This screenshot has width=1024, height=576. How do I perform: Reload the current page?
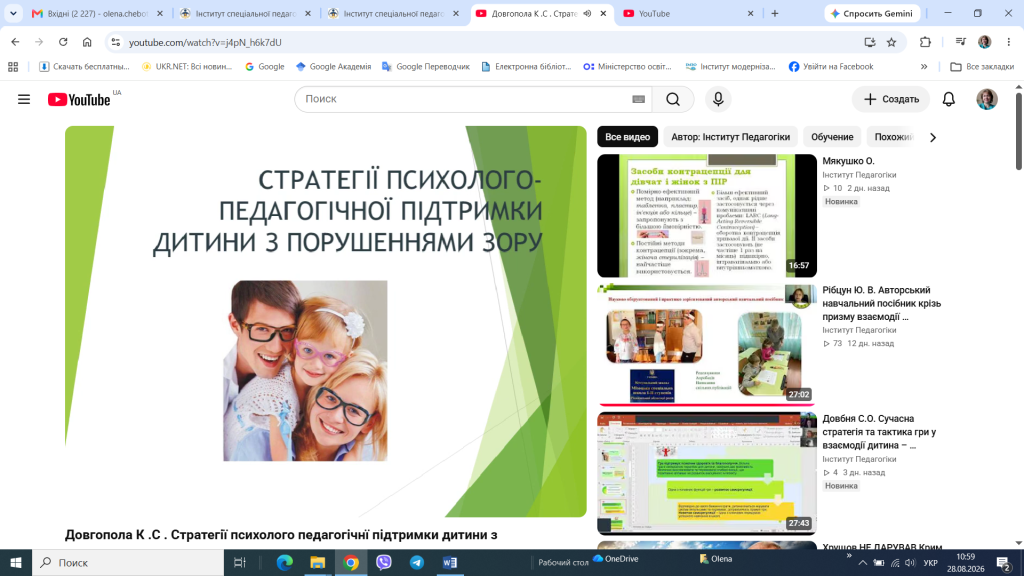pyautogui.click(x=63, y=42)
